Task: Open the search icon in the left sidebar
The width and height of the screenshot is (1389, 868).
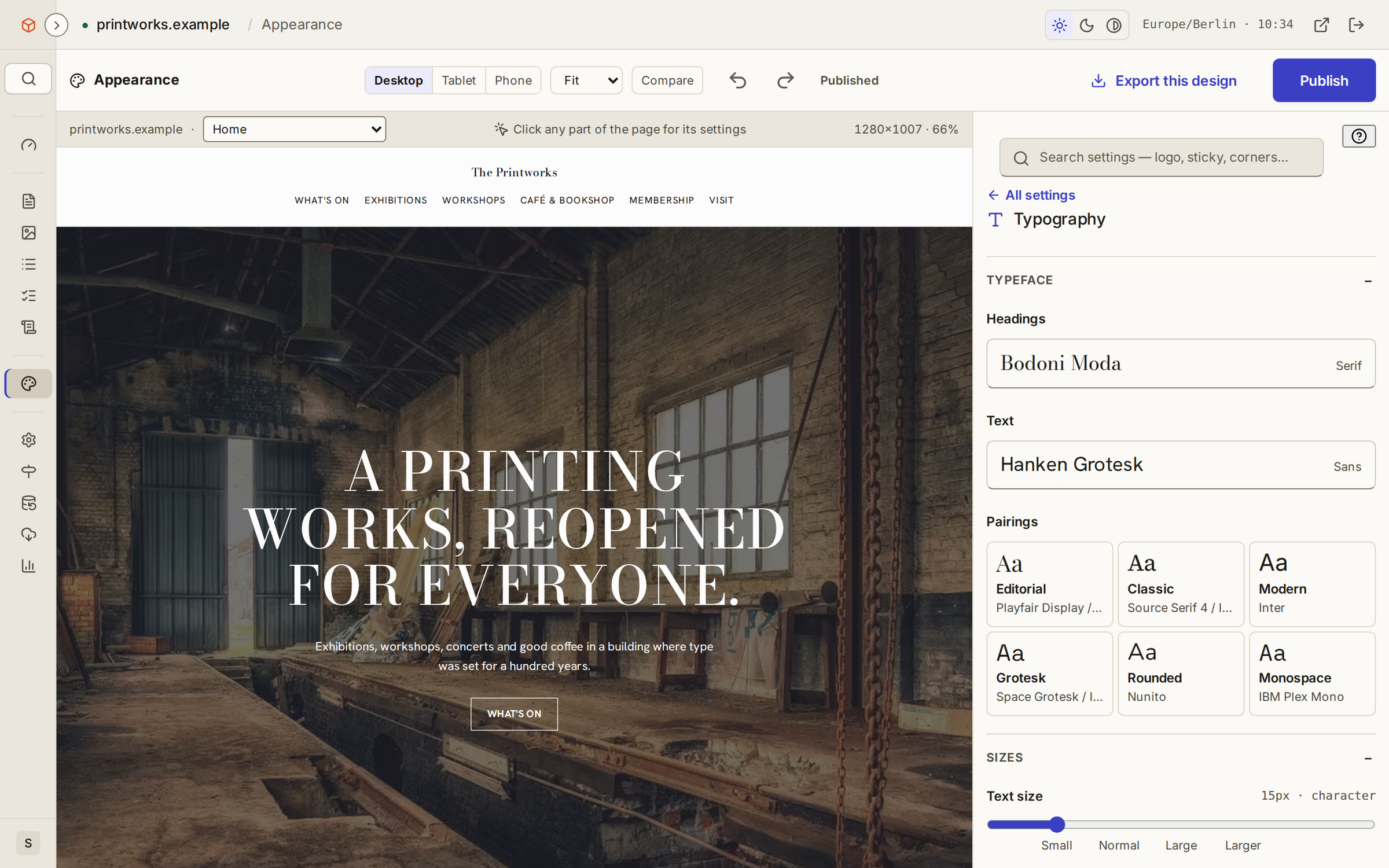Action: point(28,79)
